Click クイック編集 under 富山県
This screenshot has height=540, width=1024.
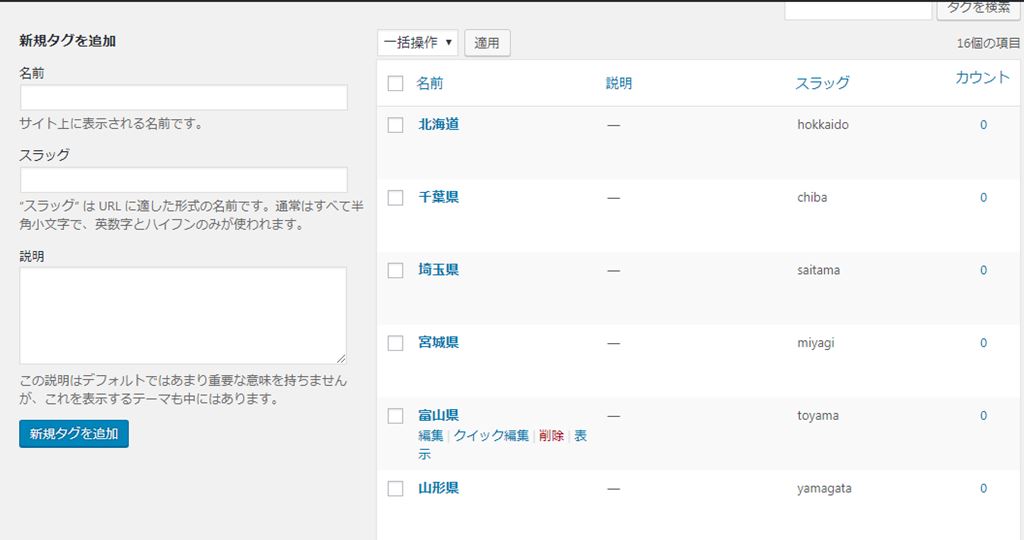coord(491,436)
